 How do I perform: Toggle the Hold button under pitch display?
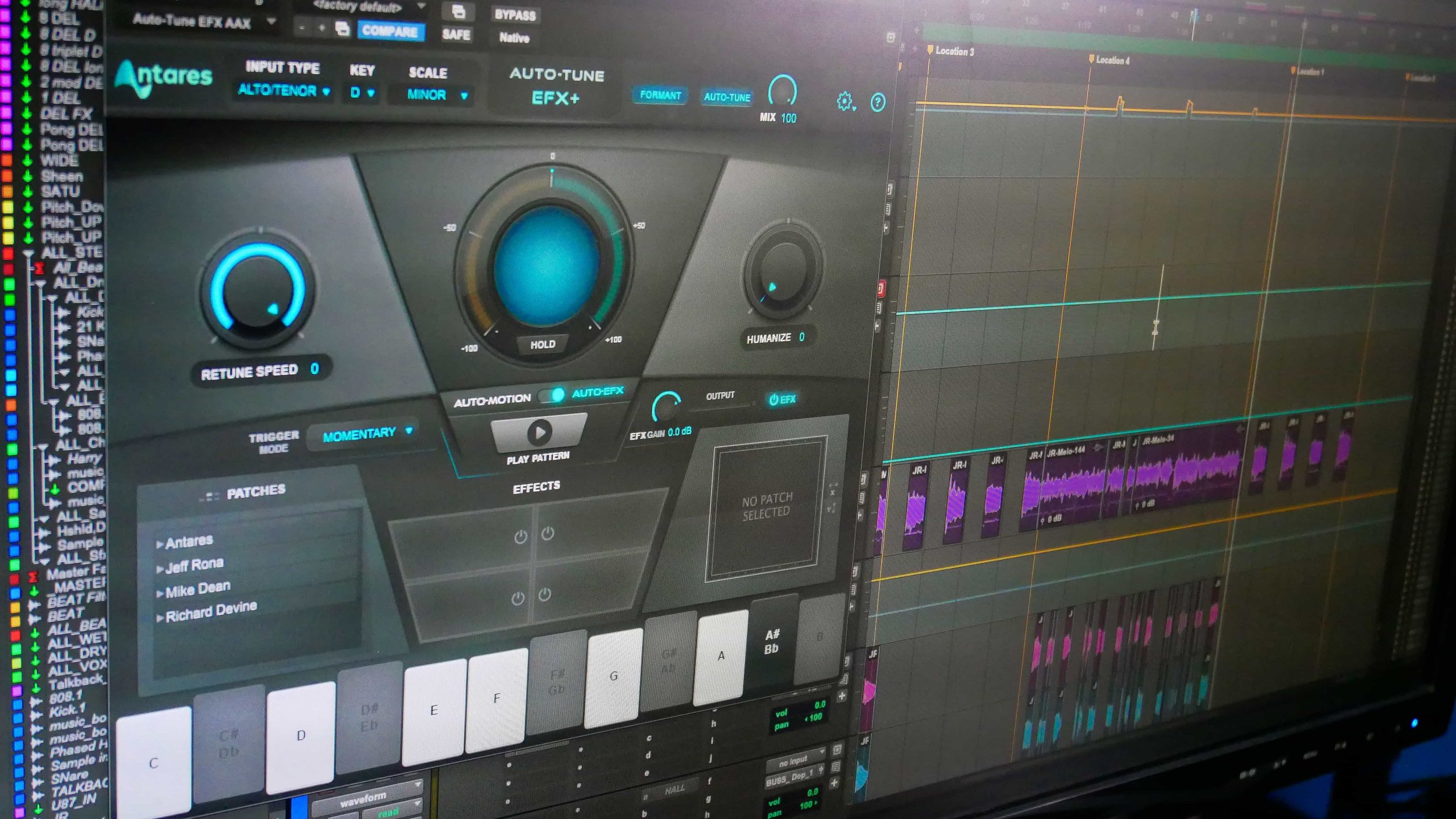coord(543,345)
